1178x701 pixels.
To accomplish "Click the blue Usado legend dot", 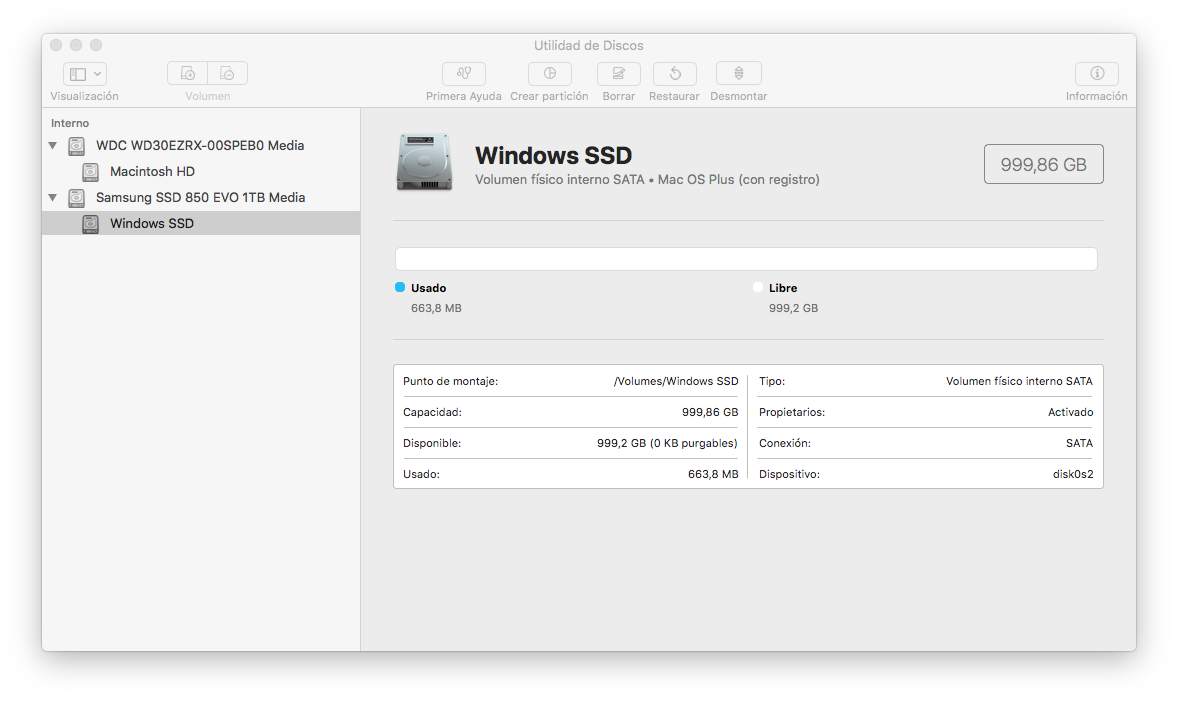I will pos(400,288).
